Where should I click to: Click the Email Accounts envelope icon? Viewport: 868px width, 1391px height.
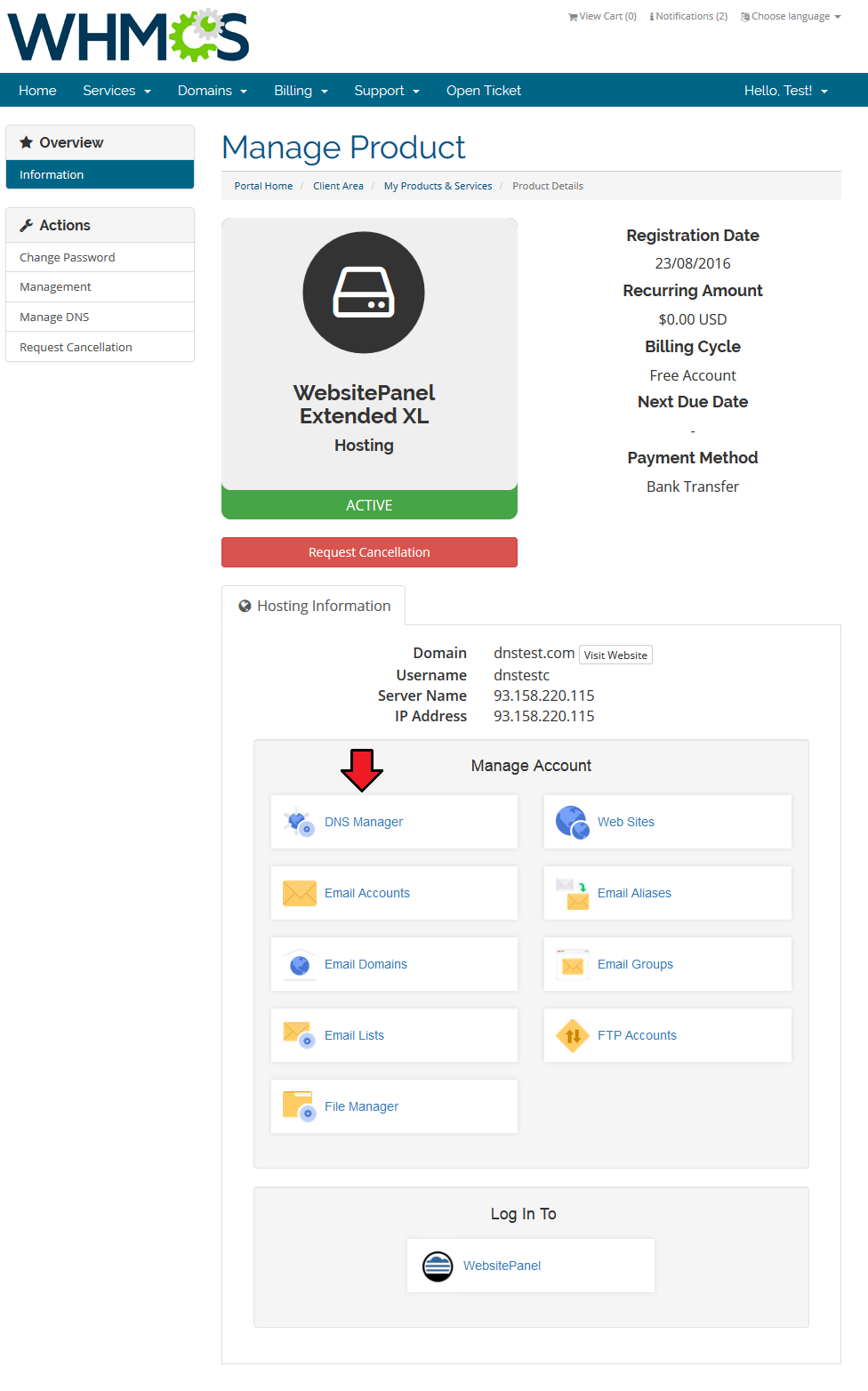300,893
